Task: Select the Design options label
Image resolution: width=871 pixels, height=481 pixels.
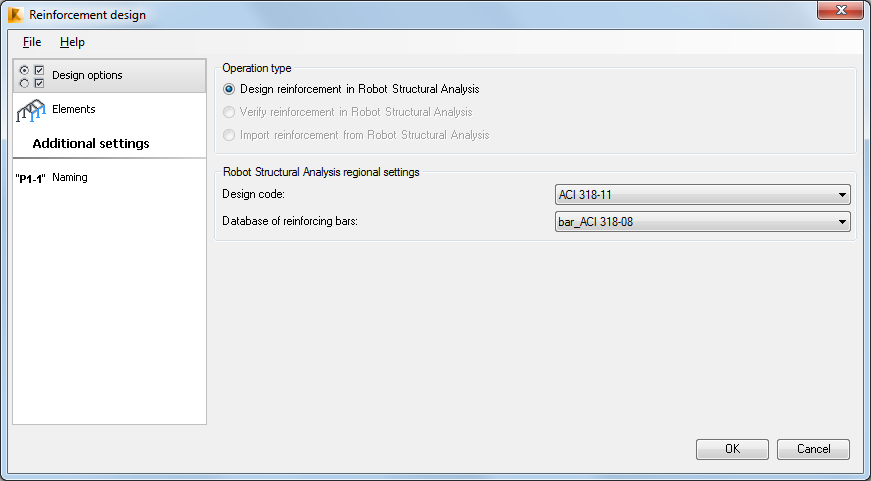Action: click(87, 76)
